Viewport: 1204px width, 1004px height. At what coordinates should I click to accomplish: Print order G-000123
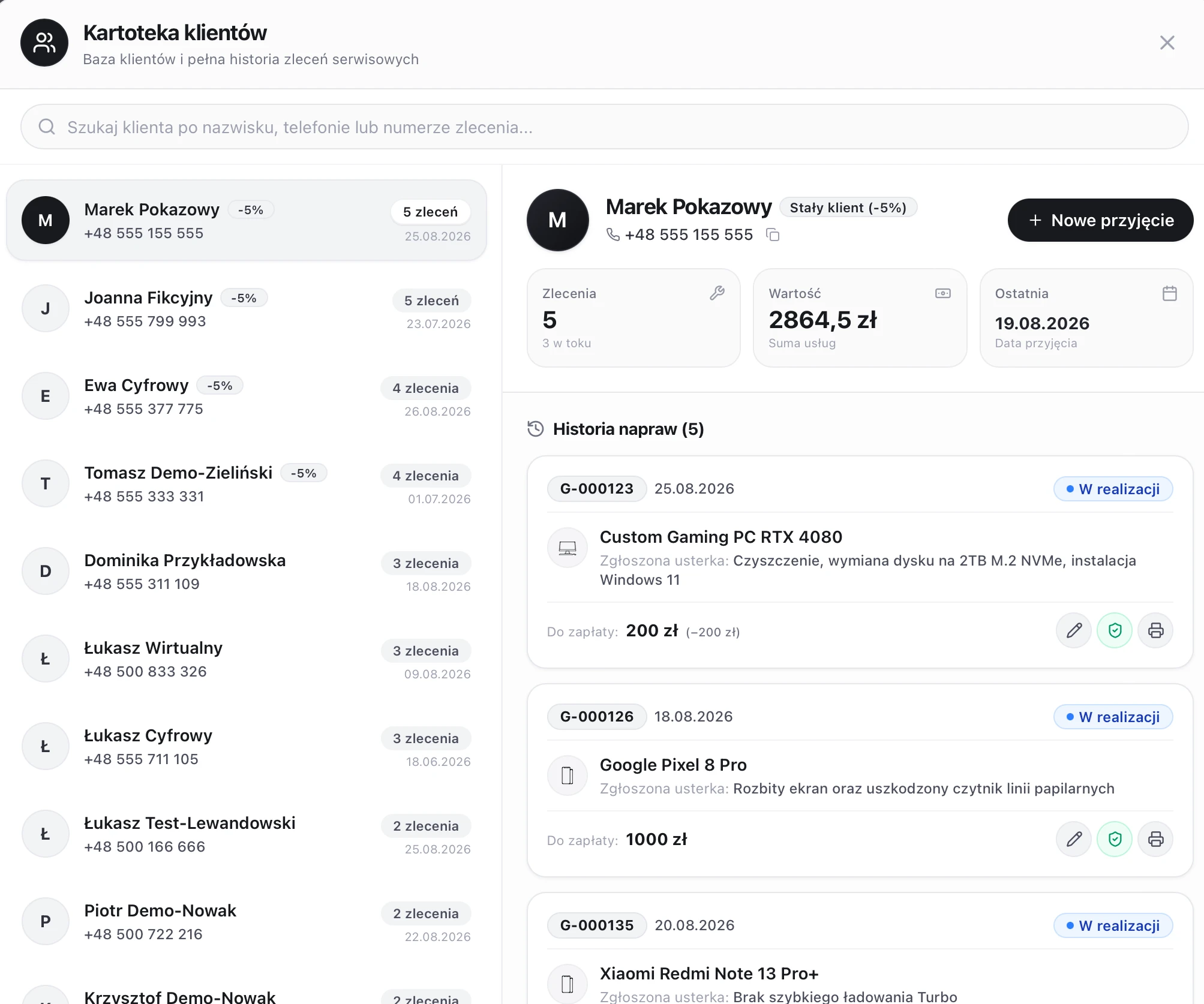click(x=1155, y=630)
